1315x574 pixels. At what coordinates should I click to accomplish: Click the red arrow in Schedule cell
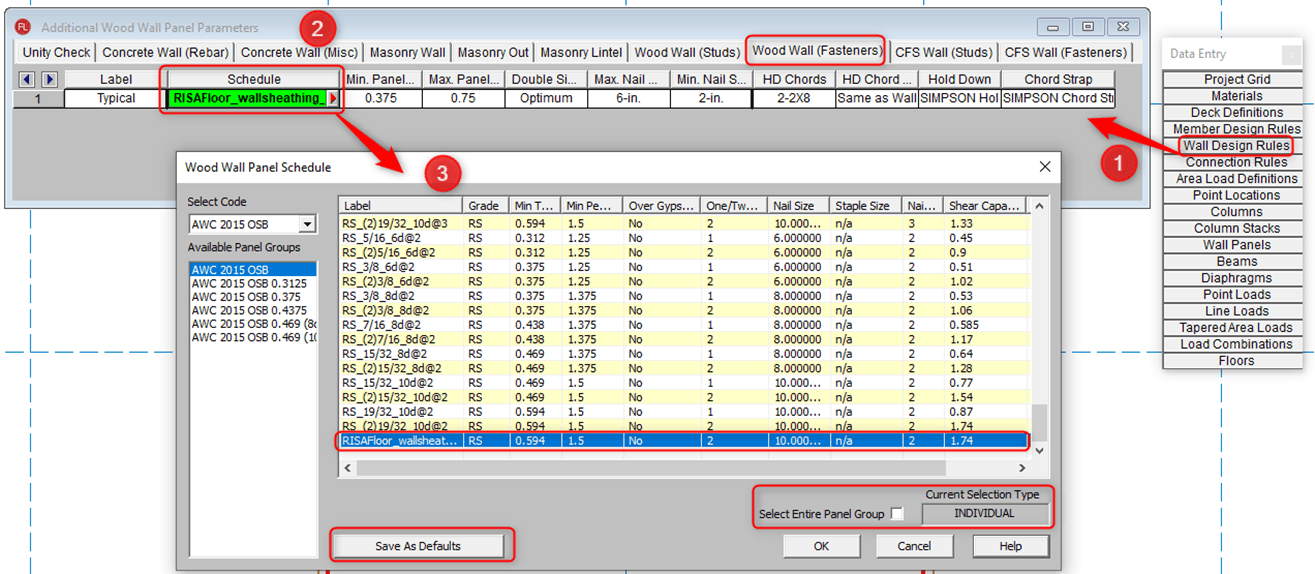pos(334,98)
